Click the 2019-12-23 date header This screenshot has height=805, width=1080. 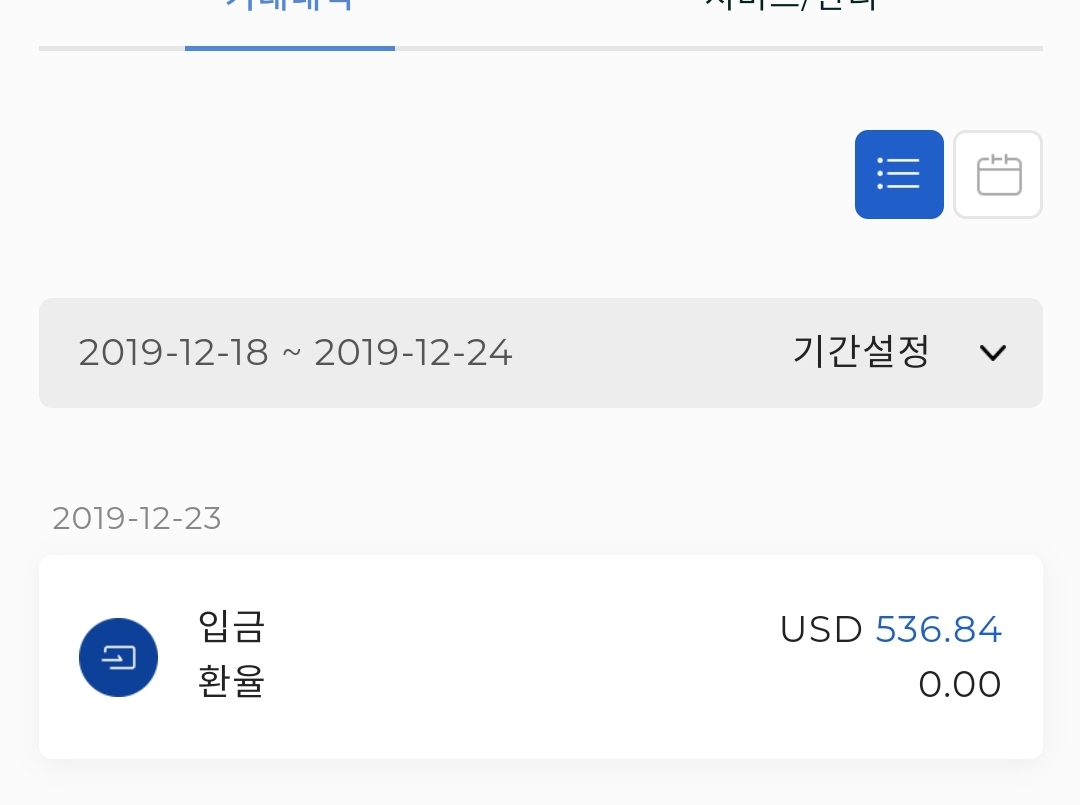136,518
